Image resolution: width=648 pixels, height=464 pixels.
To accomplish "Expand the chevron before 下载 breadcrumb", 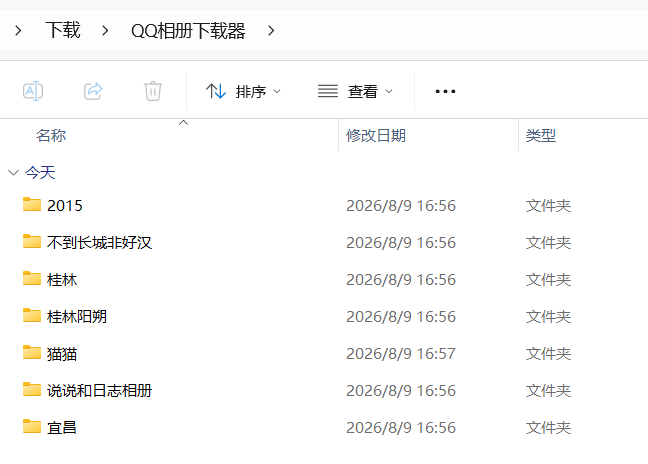I will pos(18,31).
